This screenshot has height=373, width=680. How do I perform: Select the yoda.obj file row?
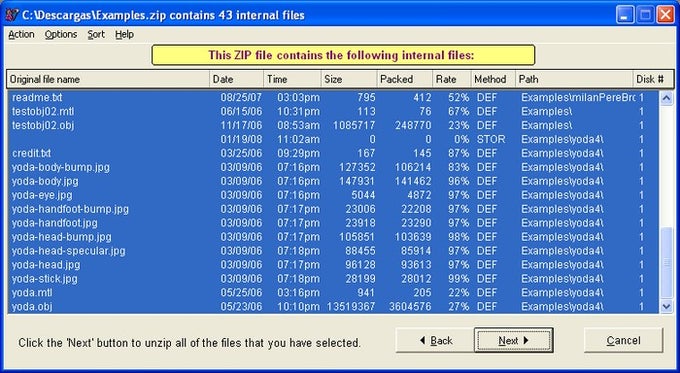coord(333,307)
